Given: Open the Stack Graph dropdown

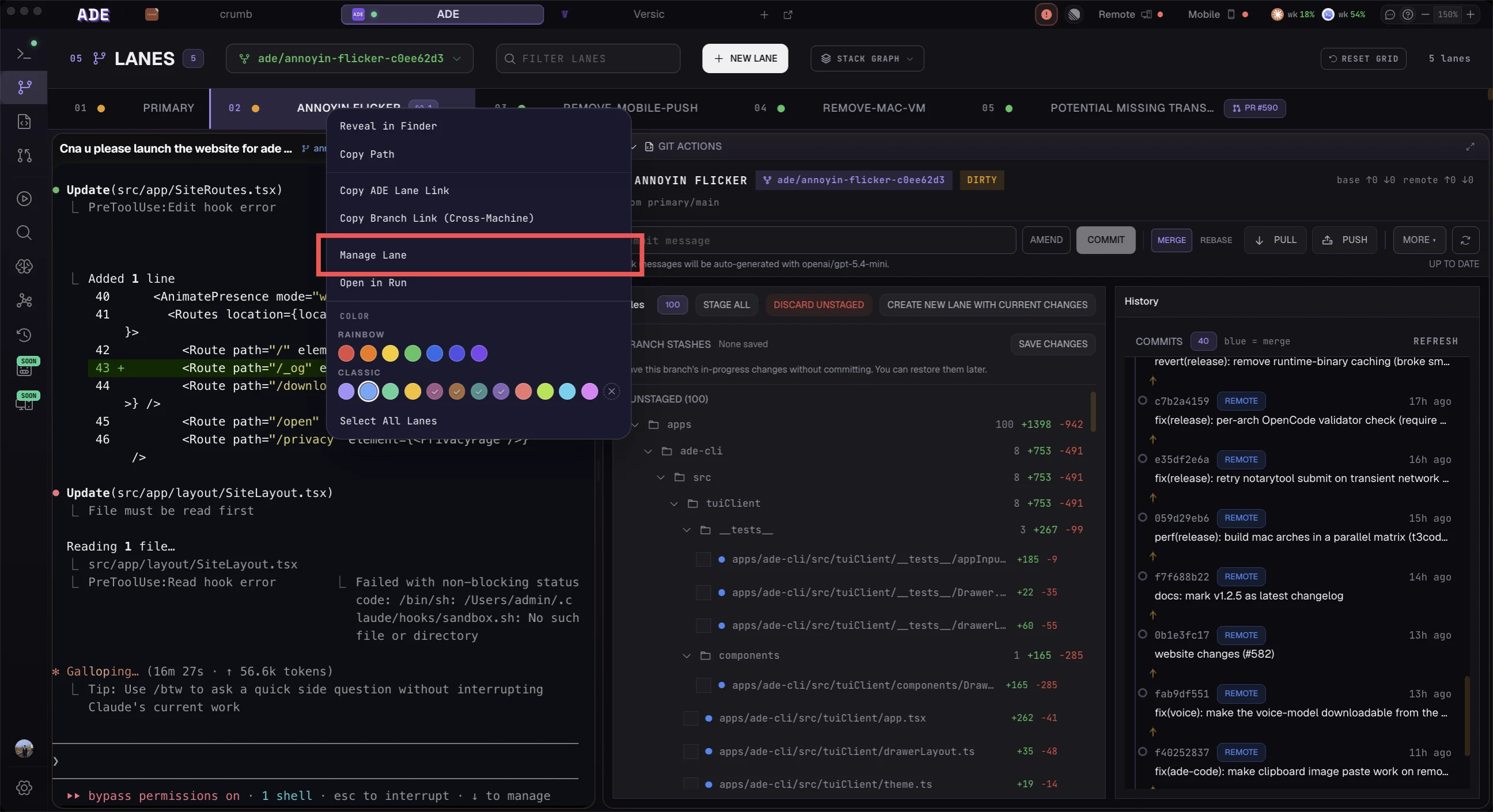Looking at the screenshot, I should pyautogui.click(x=867, y=59).
